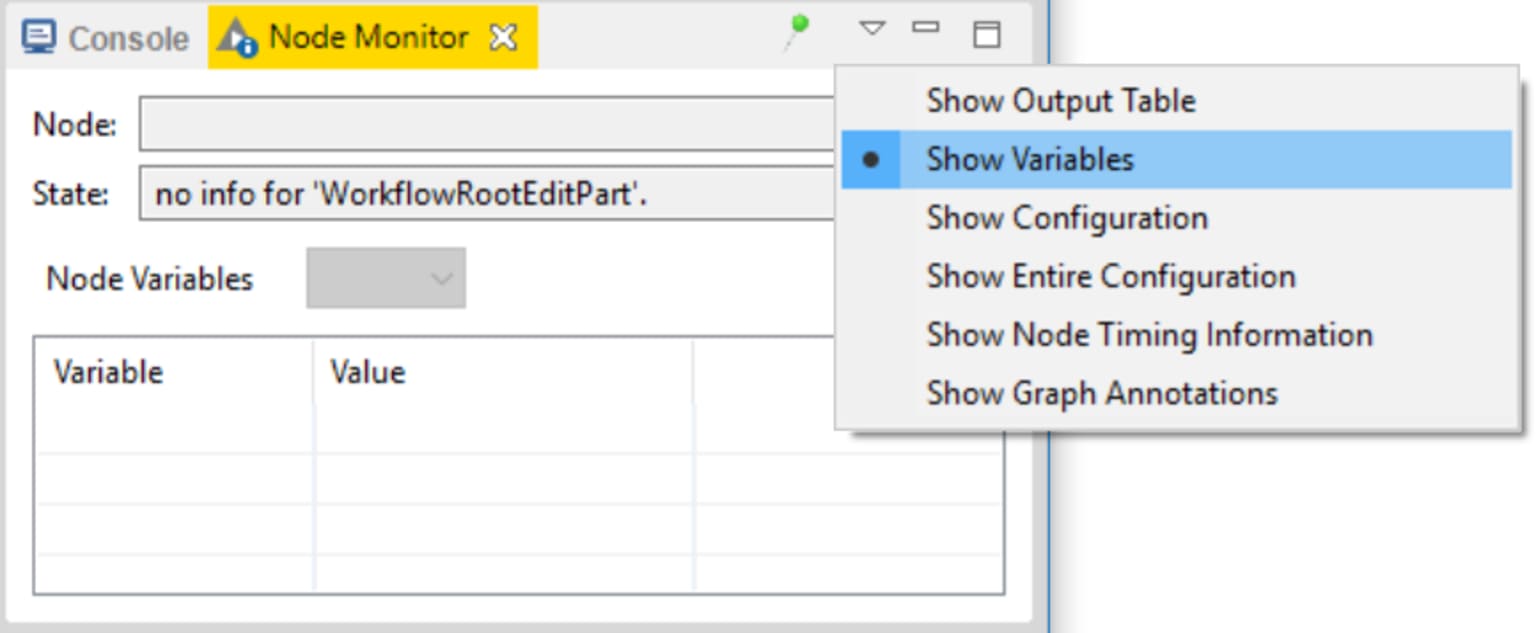The height and width of the screenshot is (633, 1536).
Task: Select Show Variables menu entry
Action: tap(1176, 159)
